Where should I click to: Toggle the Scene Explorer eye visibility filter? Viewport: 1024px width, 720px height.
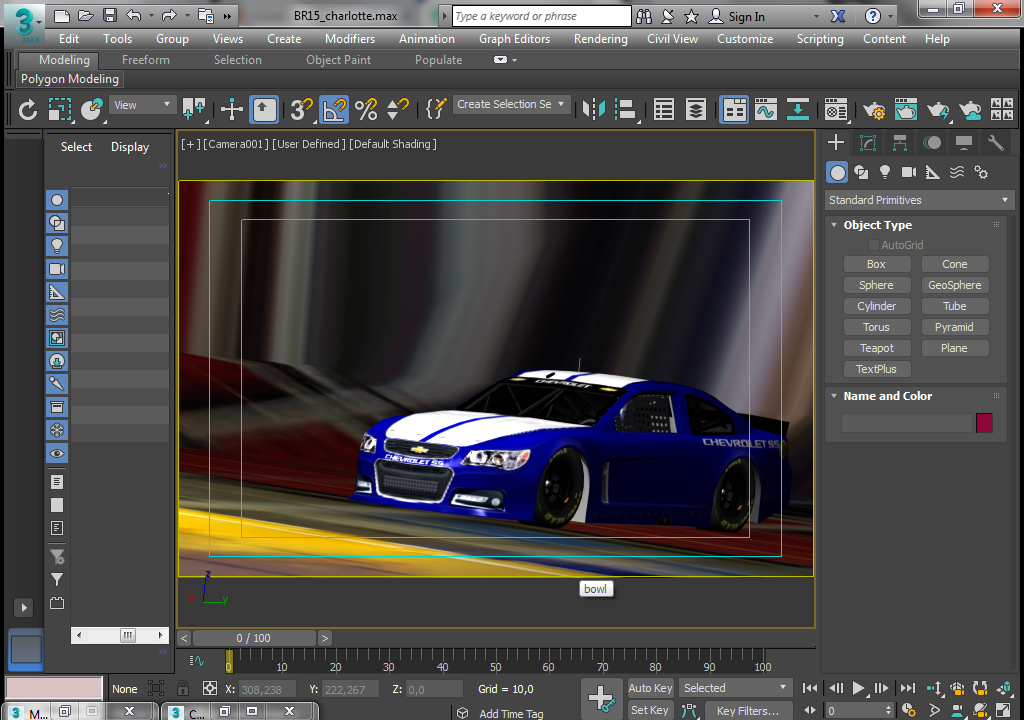(x=57, y=453)
